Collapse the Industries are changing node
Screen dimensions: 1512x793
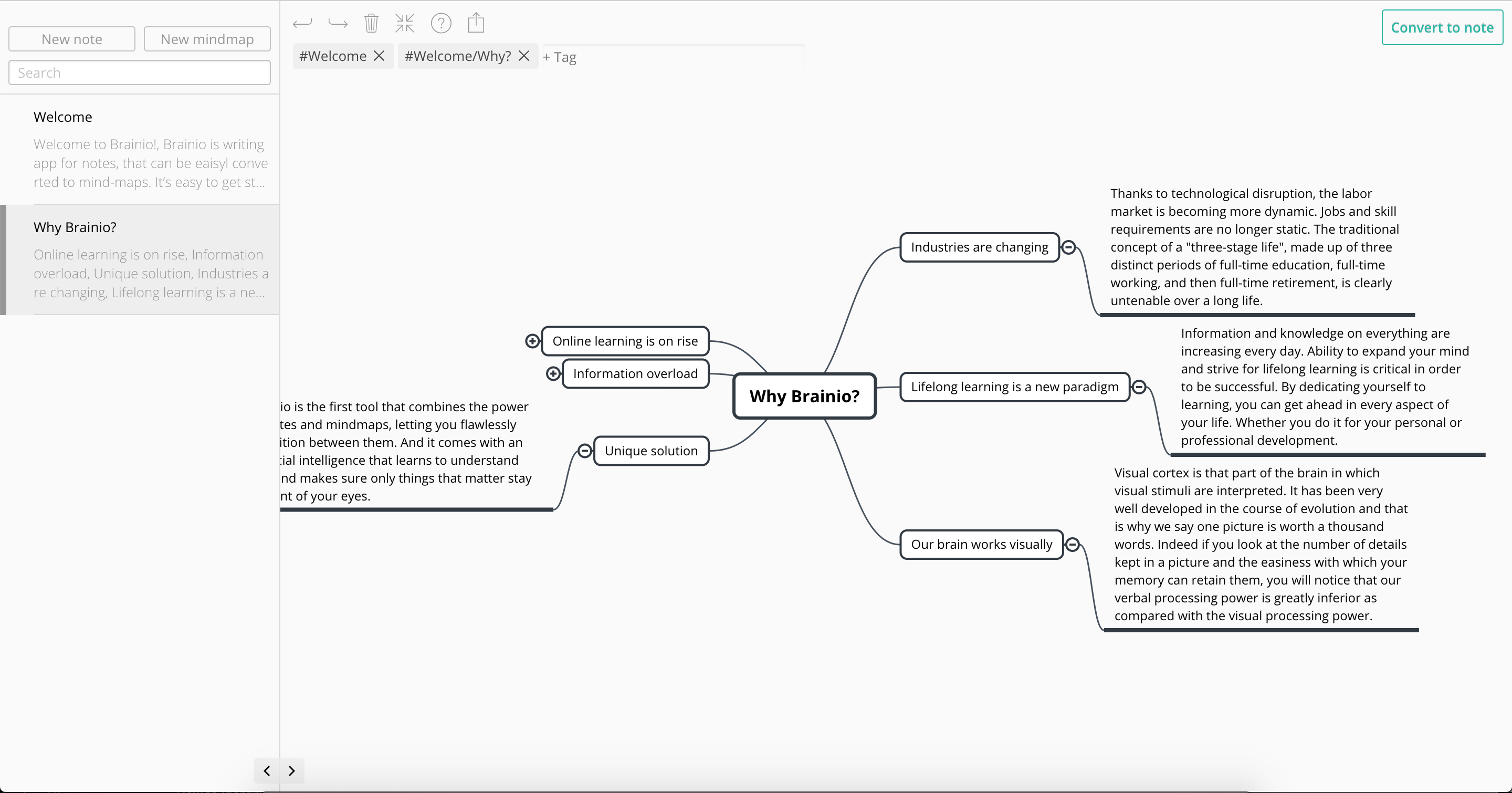pos(1069,247)
